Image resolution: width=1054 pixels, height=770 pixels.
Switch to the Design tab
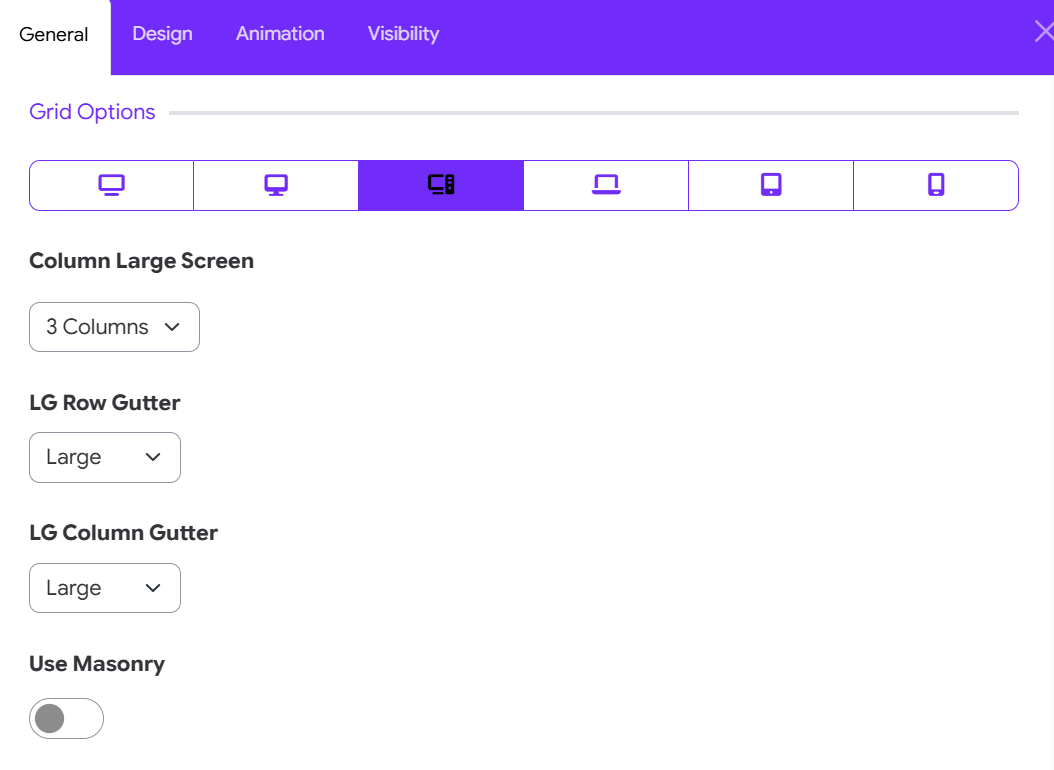[x=163, y=34]
